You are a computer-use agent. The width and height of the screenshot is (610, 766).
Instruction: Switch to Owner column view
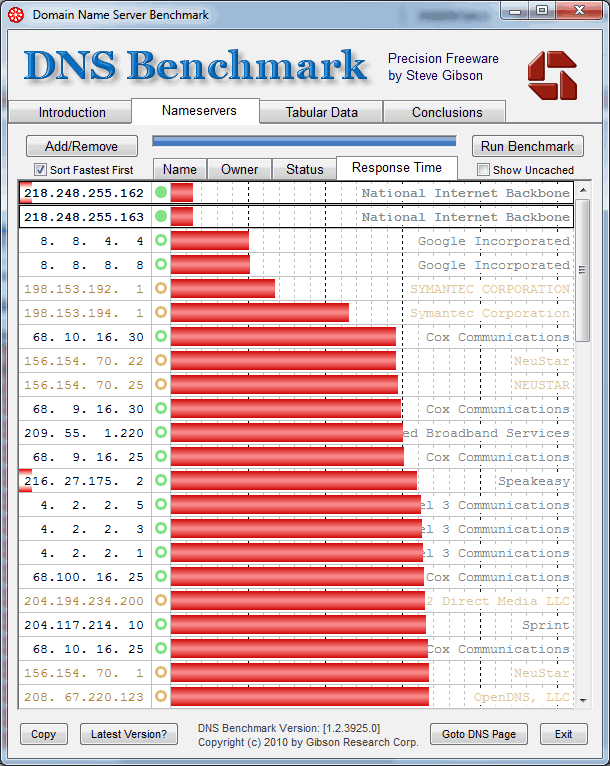(x=239, y=169)
